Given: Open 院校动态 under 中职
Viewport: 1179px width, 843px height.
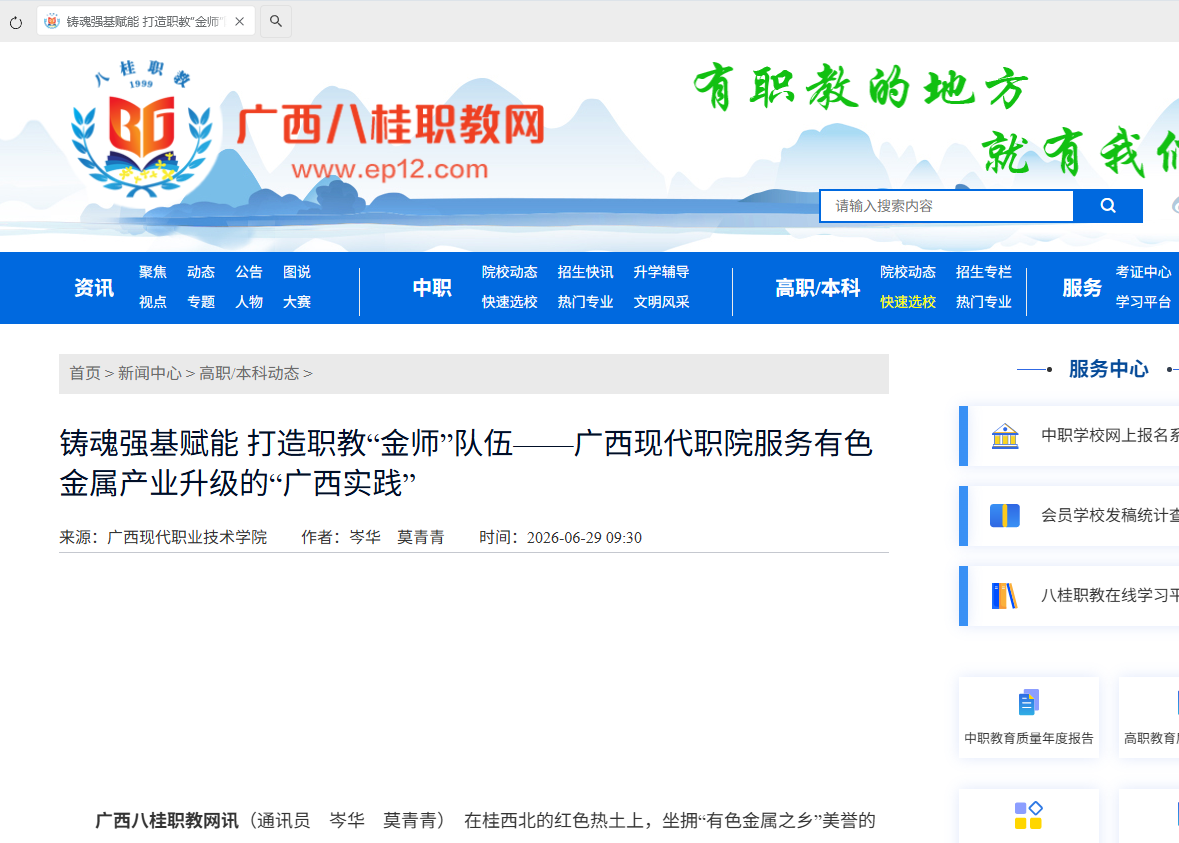Looking at the screenshot, I should [510, 272].
